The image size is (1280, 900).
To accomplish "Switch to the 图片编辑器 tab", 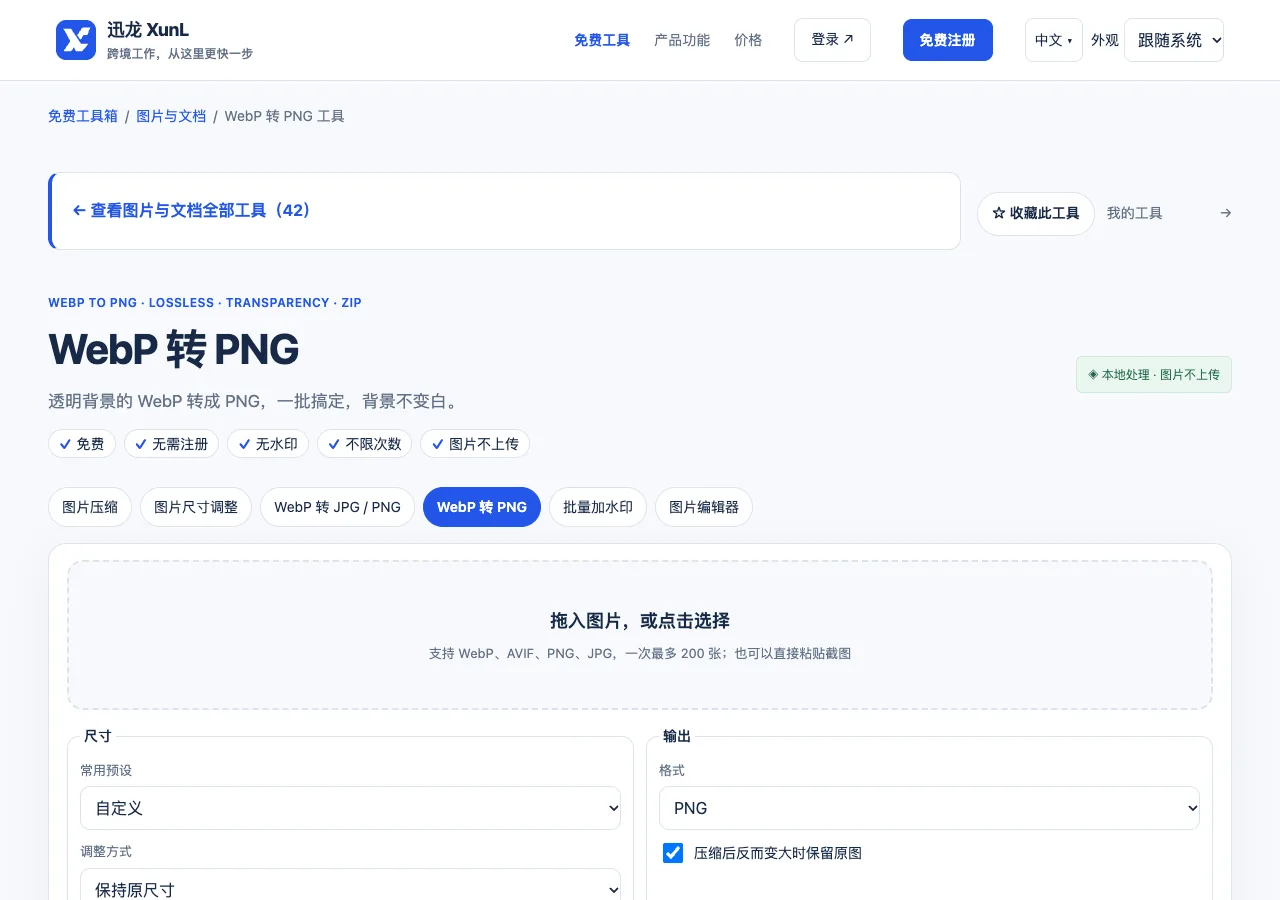I will pos(704,507).
